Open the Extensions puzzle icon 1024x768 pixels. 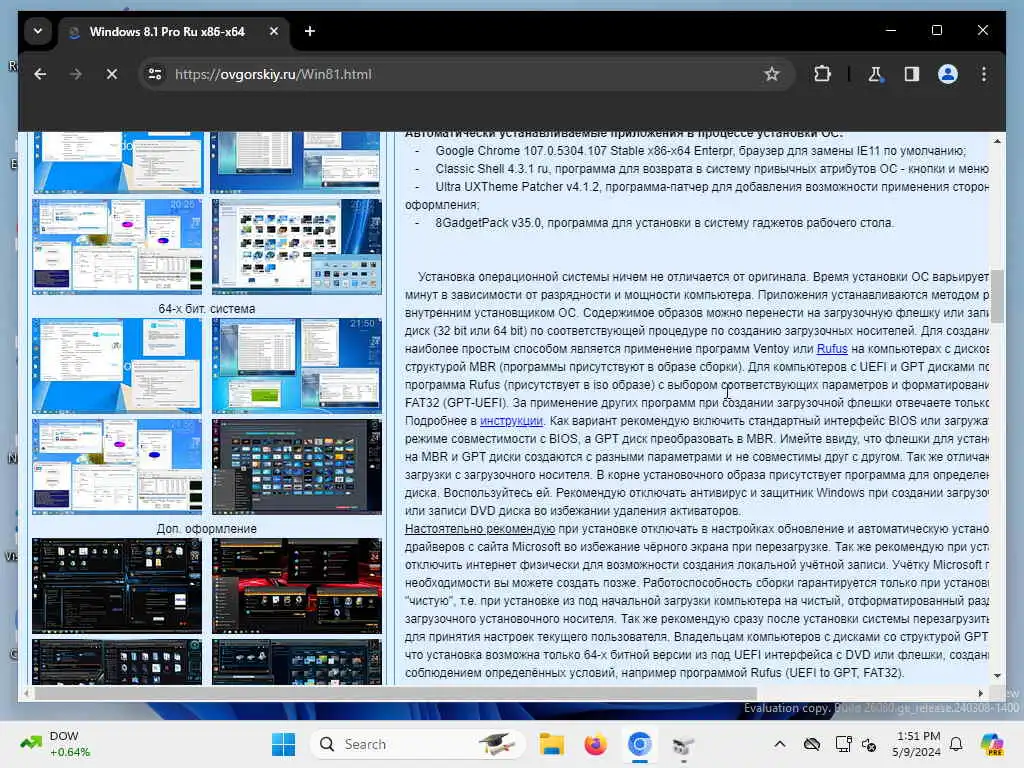(x=822, y=74)
